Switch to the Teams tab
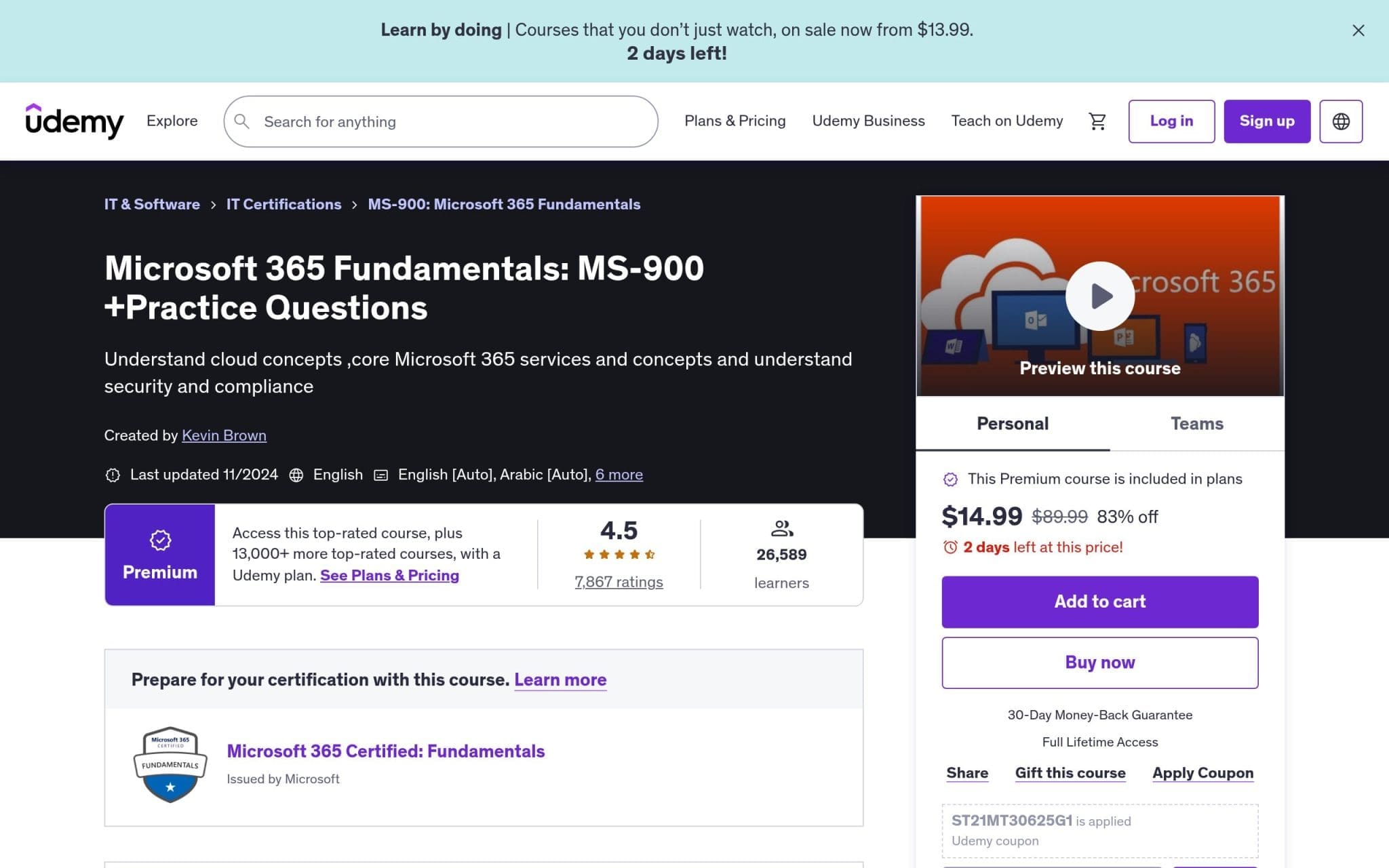The image size is (1389, 868). coord(1197,424)
